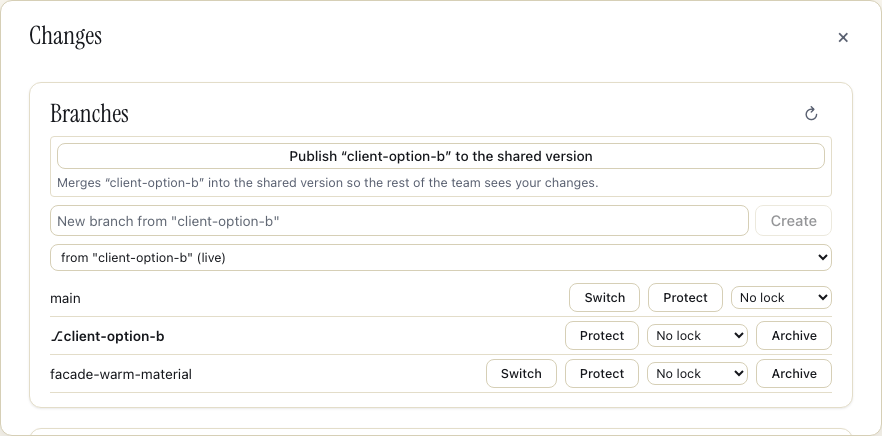The height and width of the screenshot is (436, 882).
Task: Switch to the main branch
Action: pyautogui.click(x=604, y=298)
